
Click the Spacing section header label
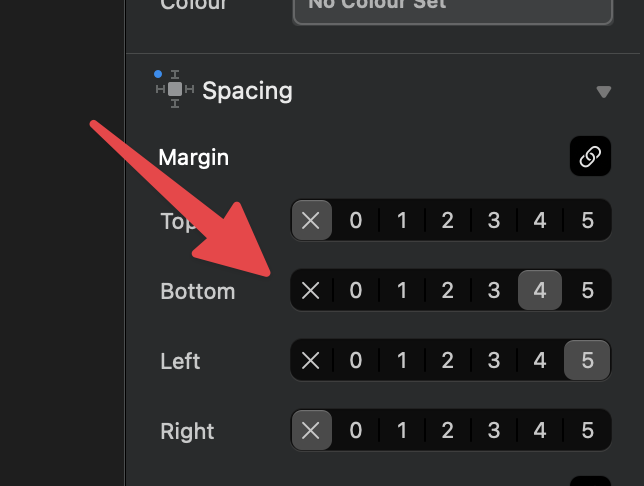point(247,91)
